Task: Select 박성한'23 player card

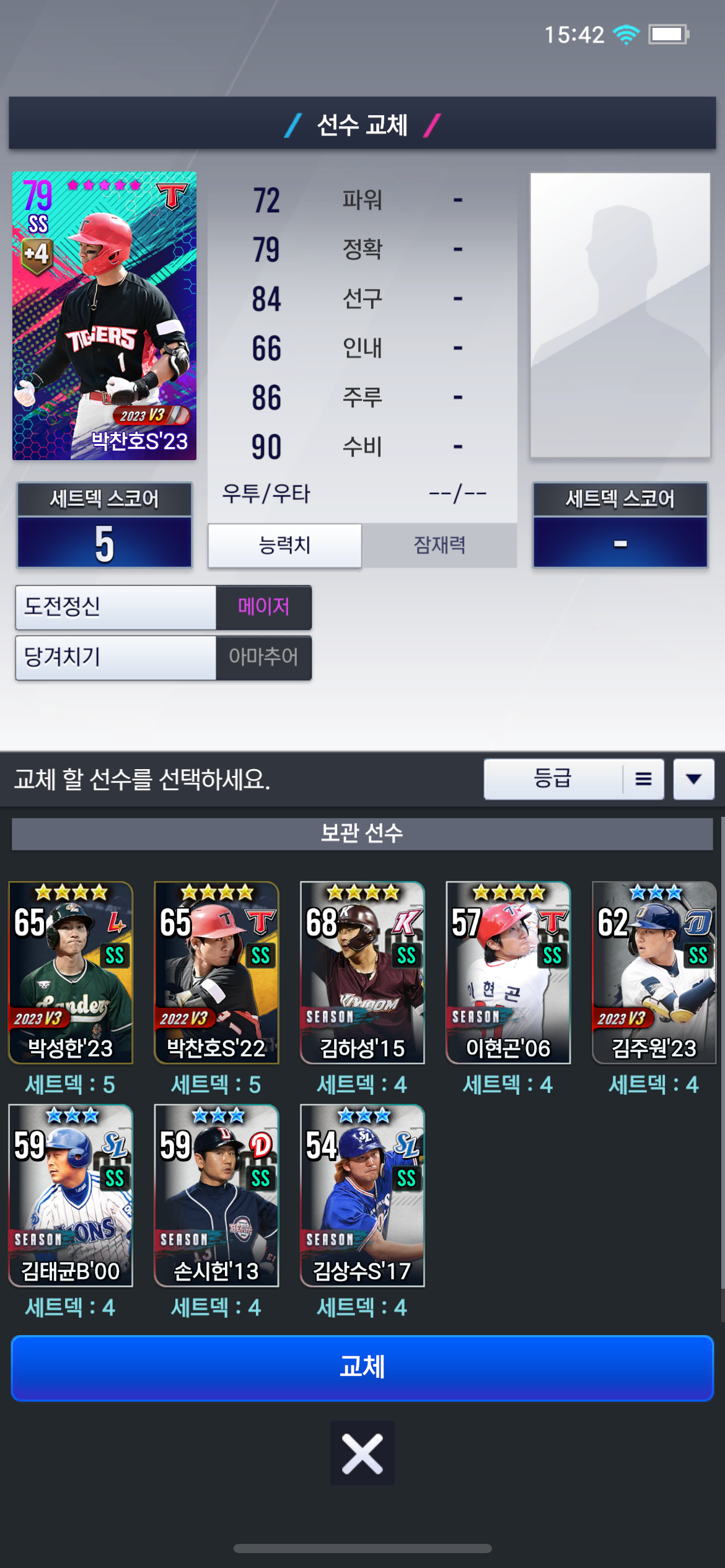Action: click(x=71, y=973)
